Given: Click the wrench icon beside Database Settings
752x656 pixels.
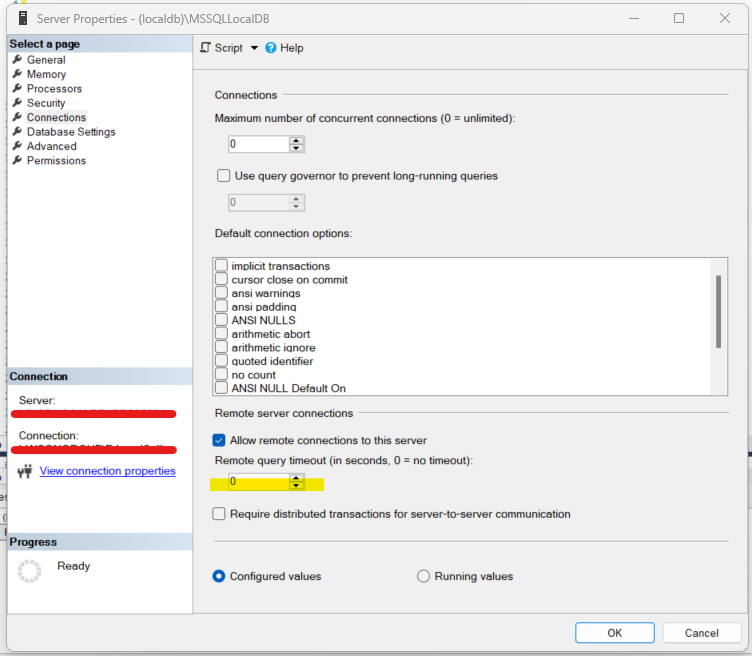Looking at the screenshot, I should click(x=17, y=131).
